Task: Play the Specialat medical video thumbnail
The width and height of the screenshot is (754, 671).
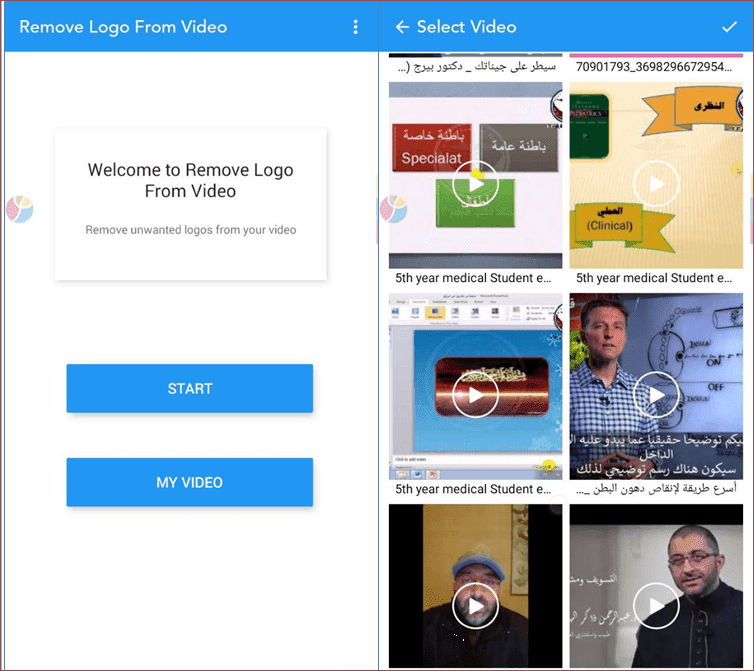Action: pos(475,183)
